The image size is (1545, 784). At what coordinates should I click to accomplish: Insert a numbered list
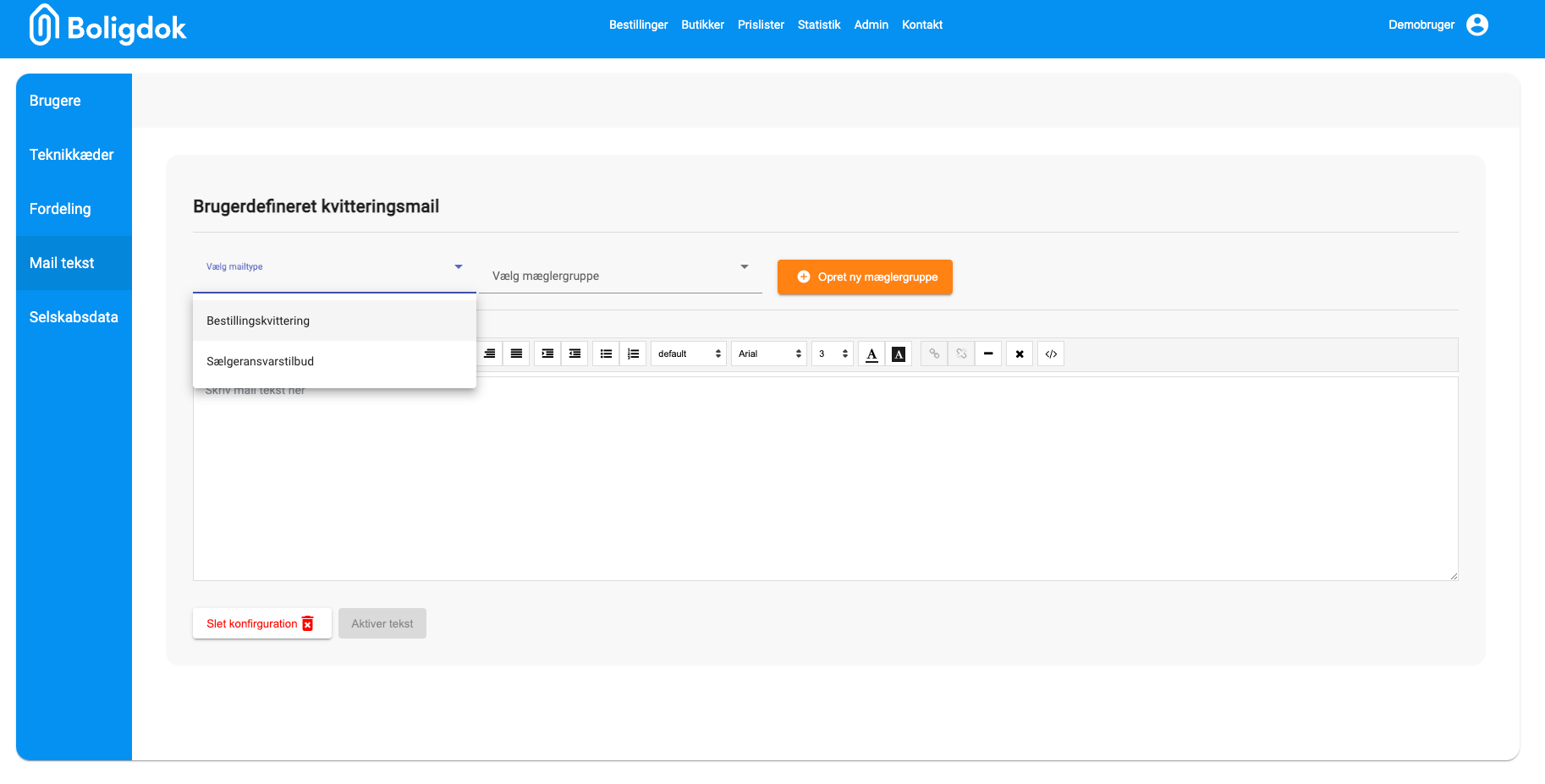633,354
